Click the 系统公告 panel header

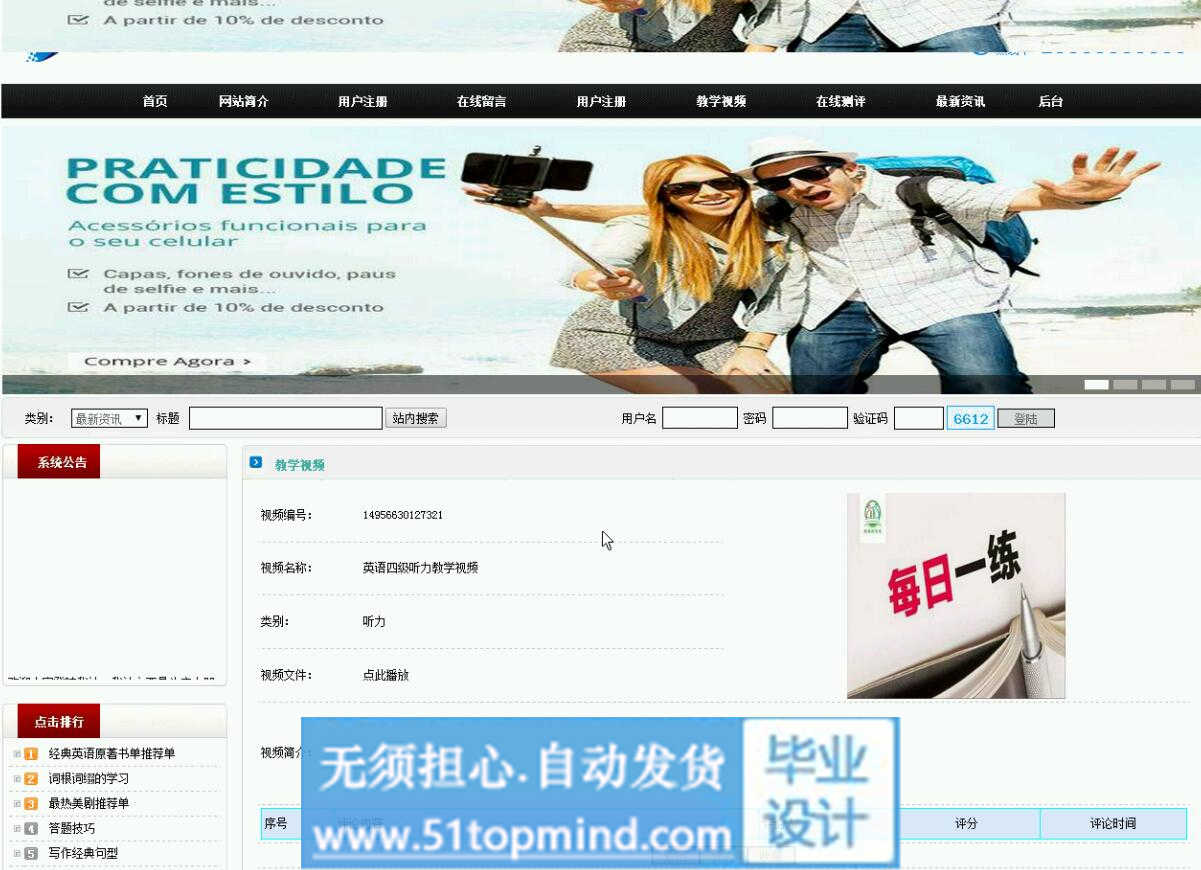[x=60, y=462]
